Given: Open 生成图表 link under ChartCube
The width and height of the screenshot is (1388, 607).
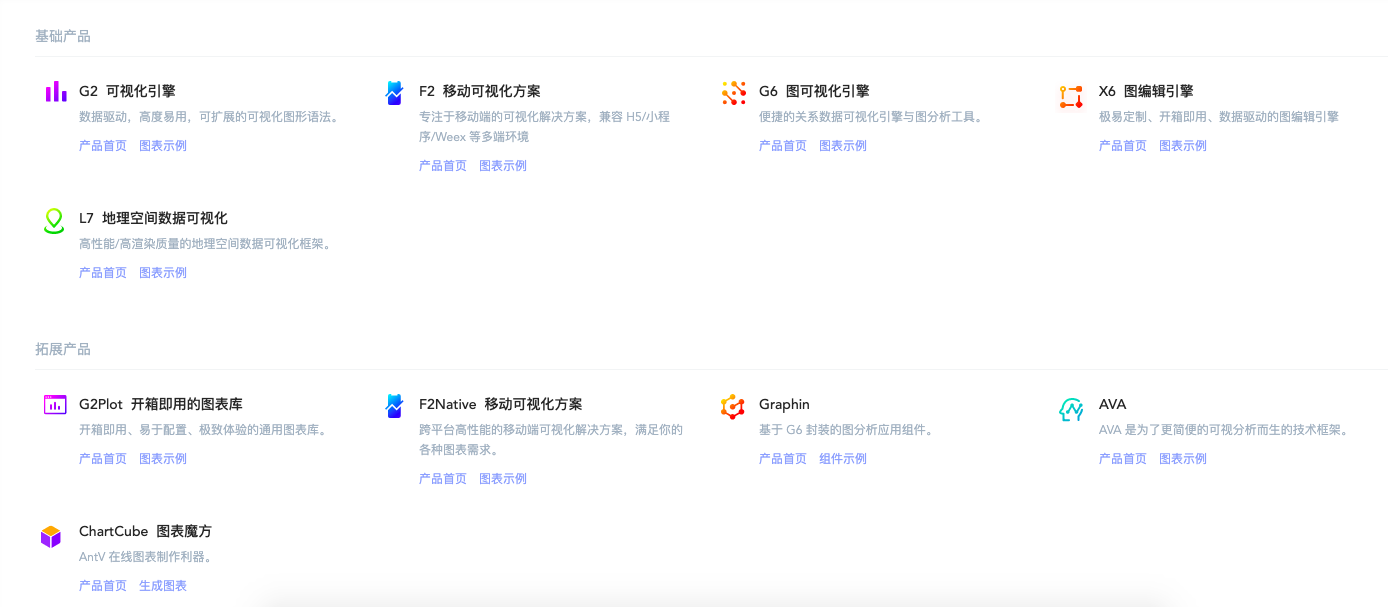Looking at the screenshot, I should click(x=163, y=586).
